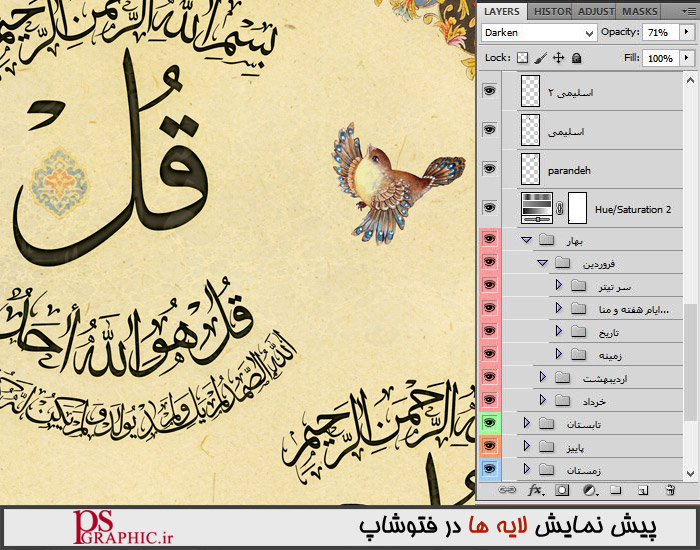Click the folder icon of تابستان group
700x550 pixels.
(x=546, y=423)
